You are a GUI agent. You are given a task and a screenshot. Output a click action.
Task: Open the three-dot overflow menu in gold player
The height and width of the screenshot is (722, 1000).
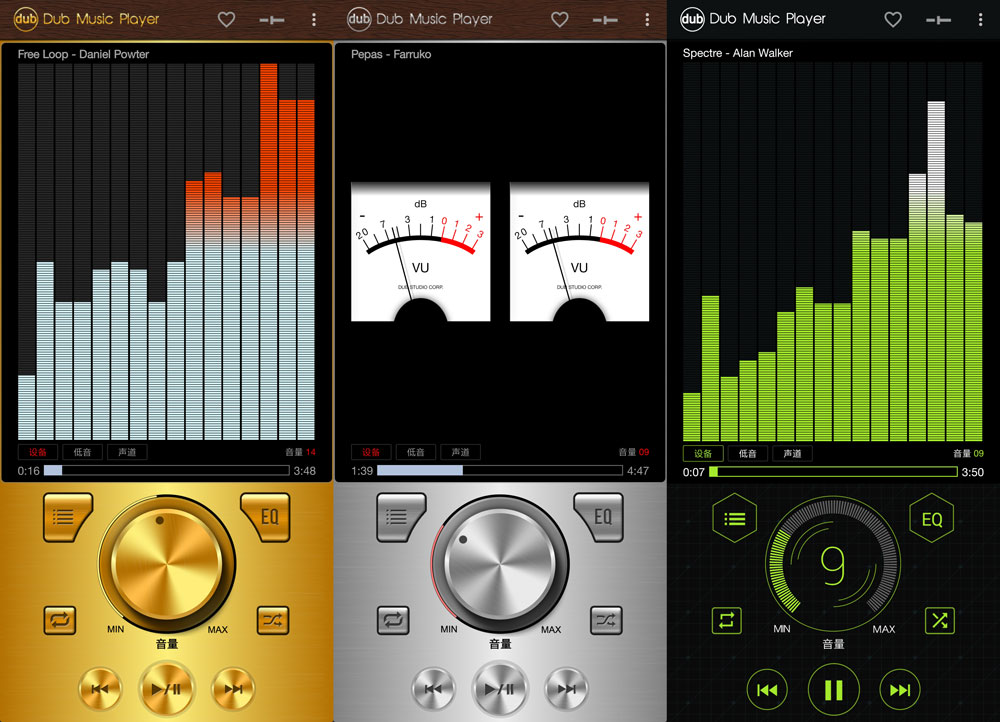point(314,20)
